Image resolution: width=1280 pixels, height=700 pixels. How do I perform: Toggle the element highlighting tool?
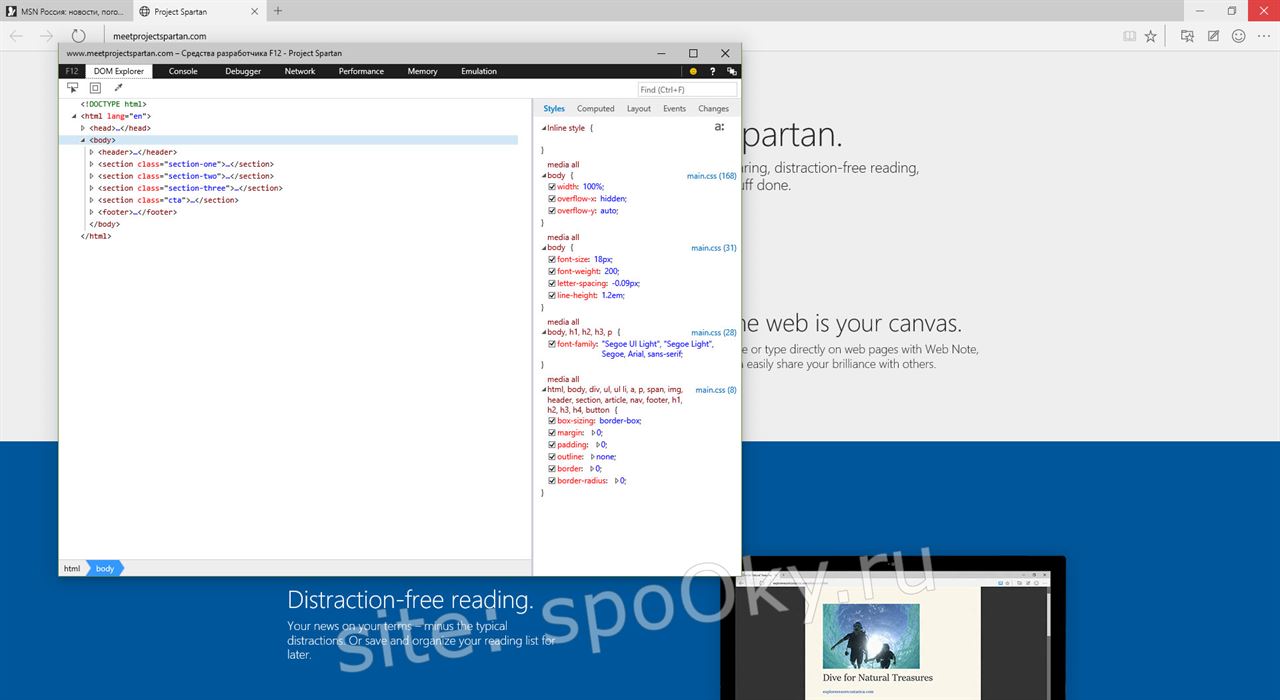click(x=95, y=87)
